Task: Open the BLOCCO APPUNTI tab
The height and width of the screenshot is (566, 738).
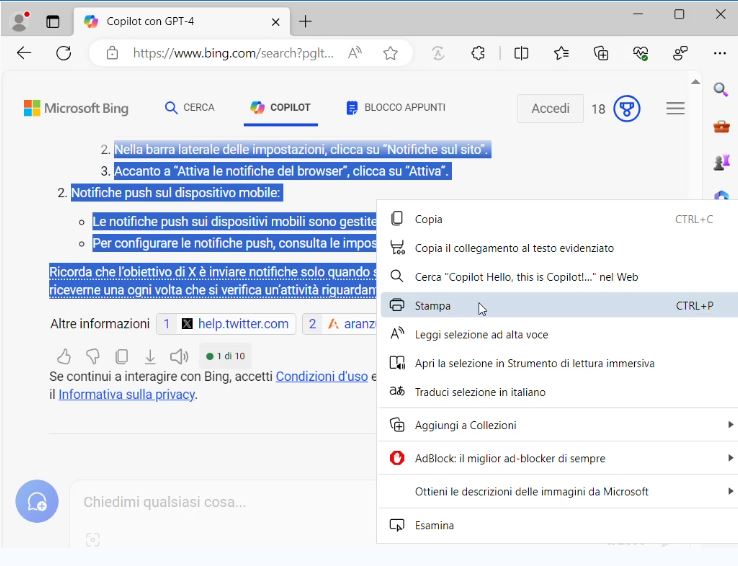Action: point(396,108)
